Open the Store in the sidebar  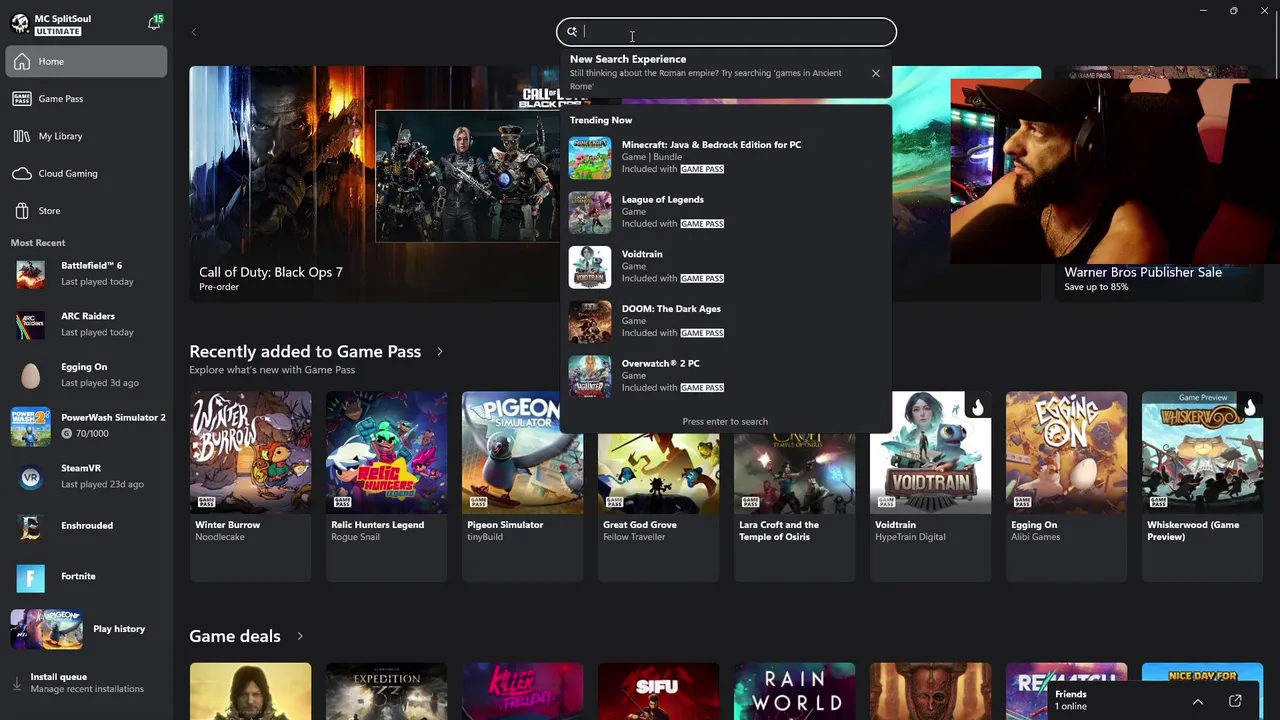tap(86, 211)
